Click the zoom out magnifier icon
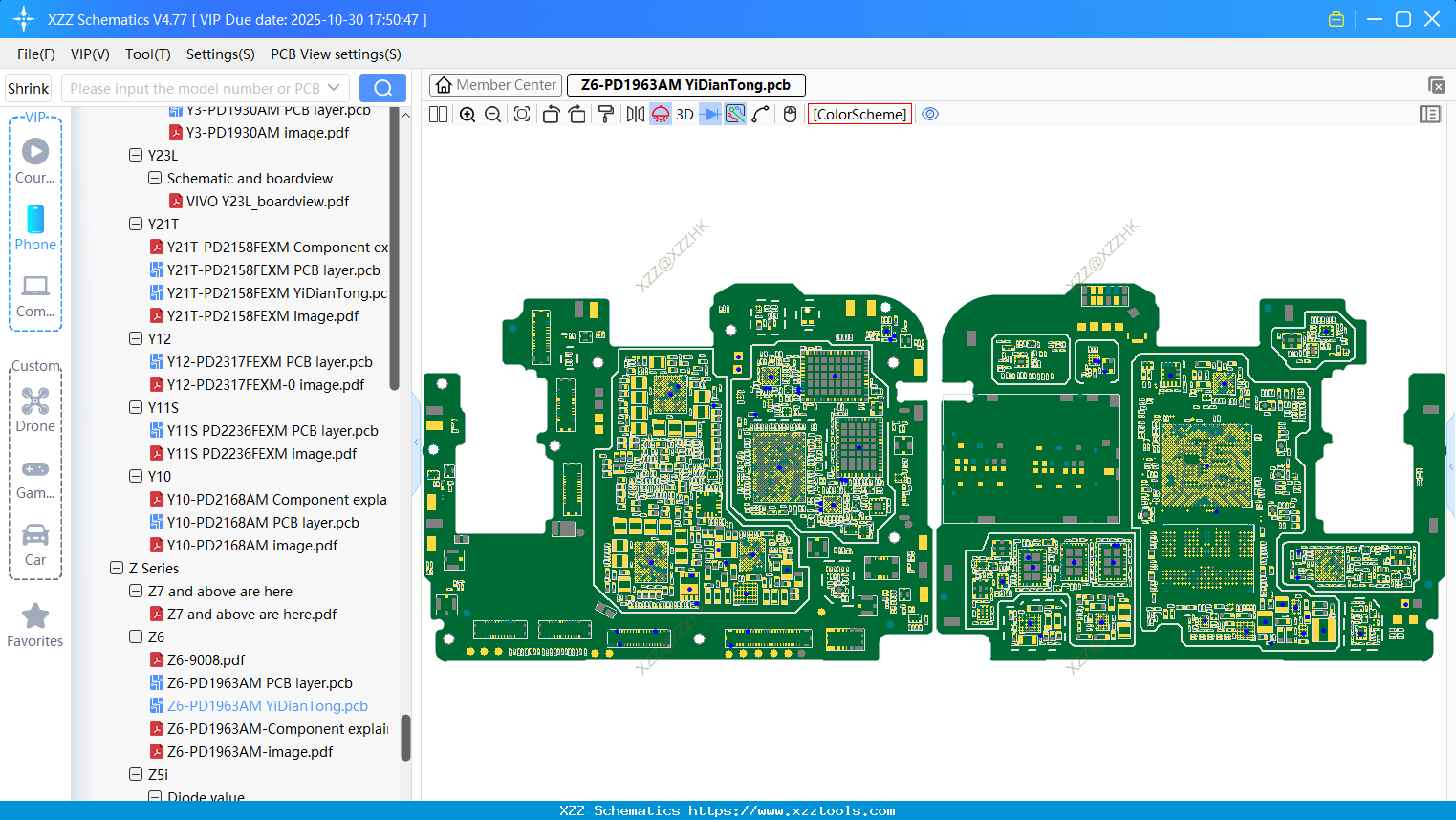 click(x=492, y=115)
